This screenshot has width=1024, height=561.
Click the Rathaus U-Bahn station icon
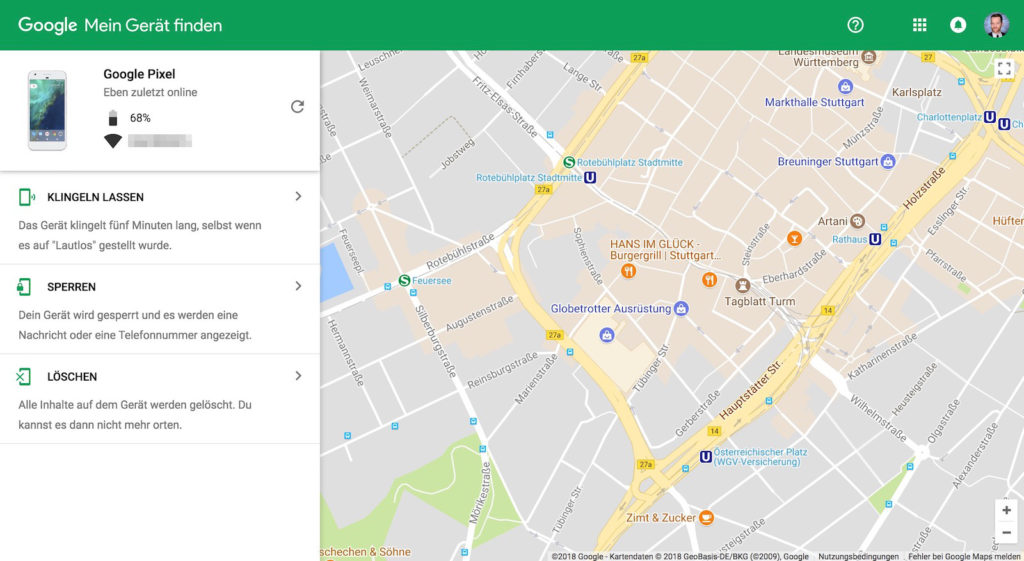coord(875,239)
